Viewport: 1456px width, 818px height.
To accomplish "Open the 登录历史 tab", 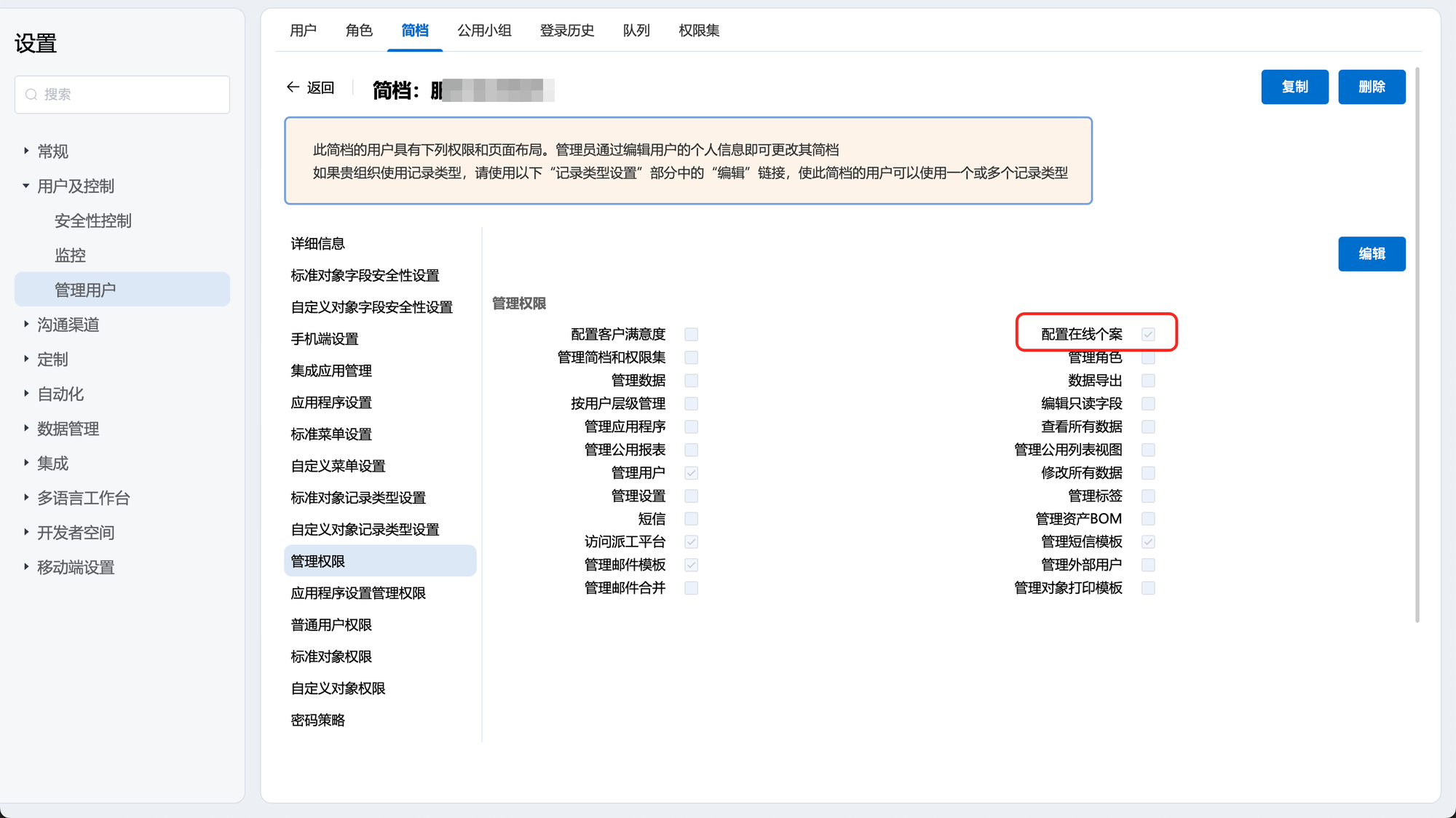I will 567,31.
